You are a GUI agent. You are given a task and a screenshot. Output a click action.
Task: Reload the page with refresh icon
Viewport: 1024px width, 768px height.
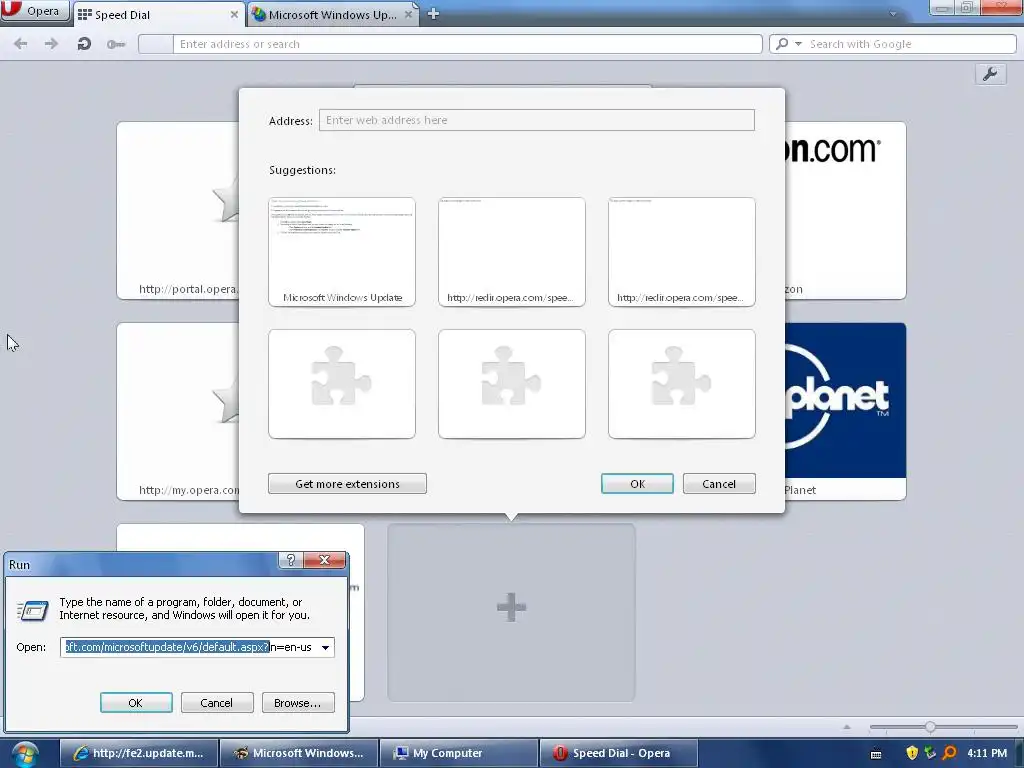click(84, 44)
